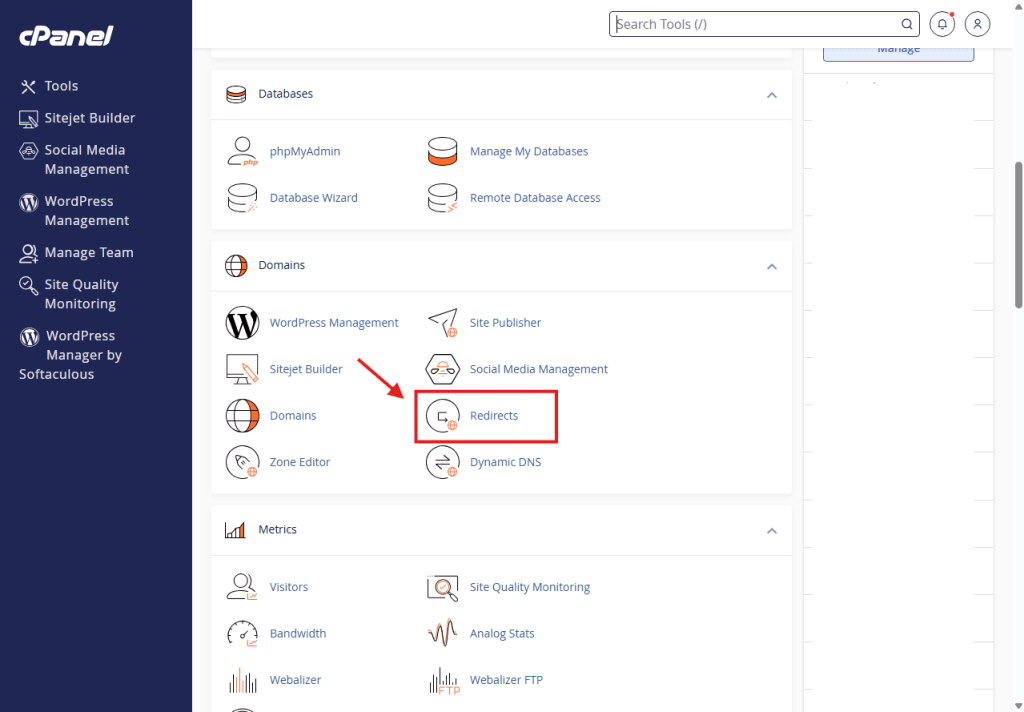Click the Zone Editor icon
This screenshot has height=712, width=1024.
(242, 462)
